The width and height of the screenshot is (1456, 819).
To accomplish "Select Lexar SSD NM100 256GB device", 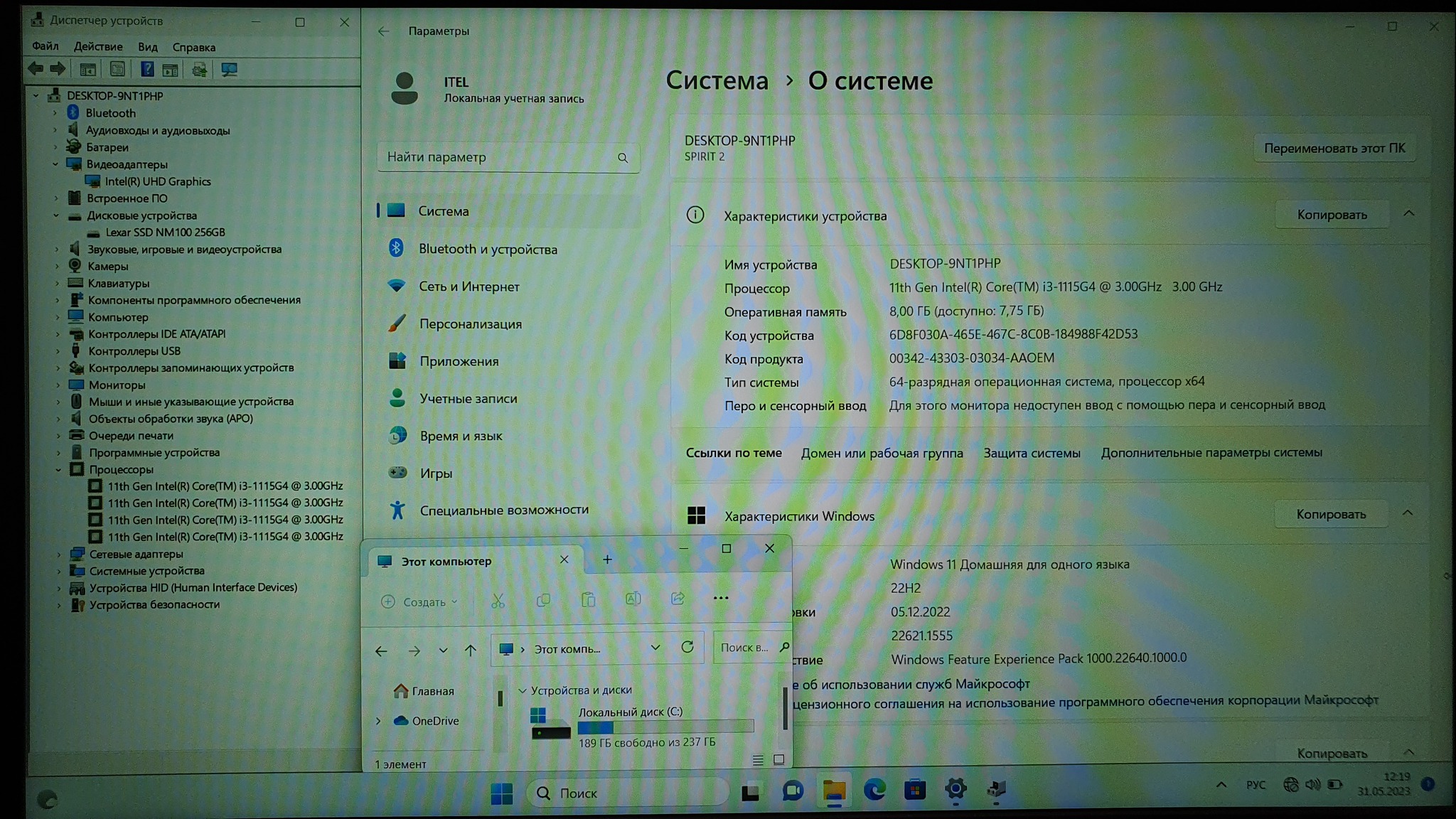I will point(165,232).
